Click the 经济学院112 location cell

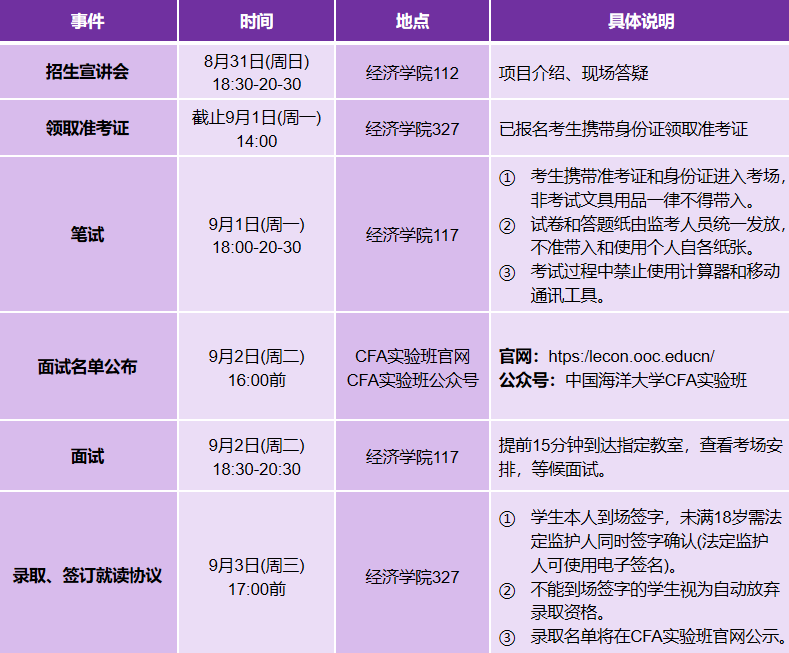tap(412, 73)
